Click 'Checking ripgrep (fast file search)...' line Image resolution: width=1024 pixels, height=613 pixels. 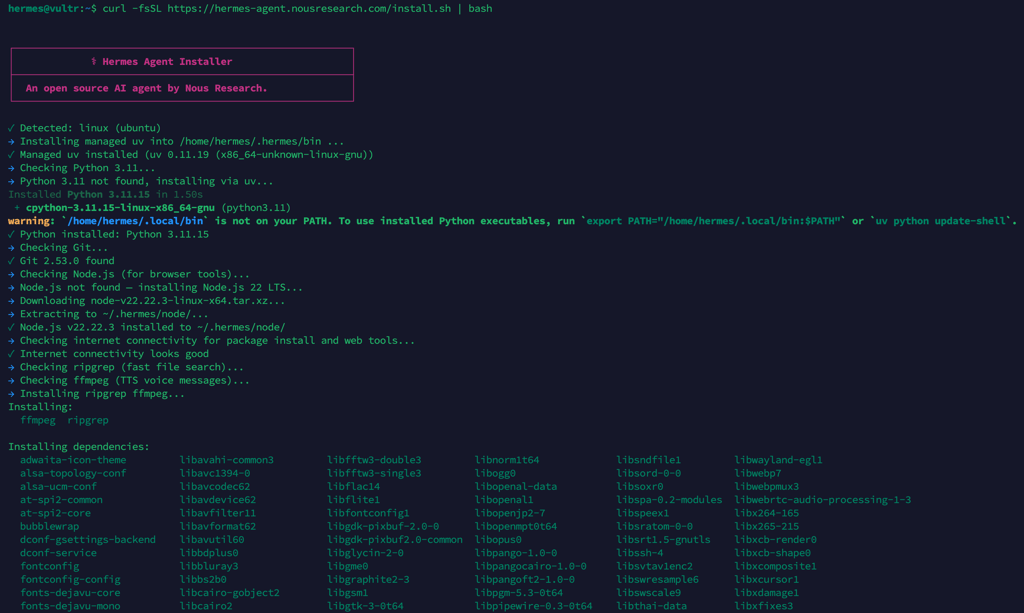126,367
